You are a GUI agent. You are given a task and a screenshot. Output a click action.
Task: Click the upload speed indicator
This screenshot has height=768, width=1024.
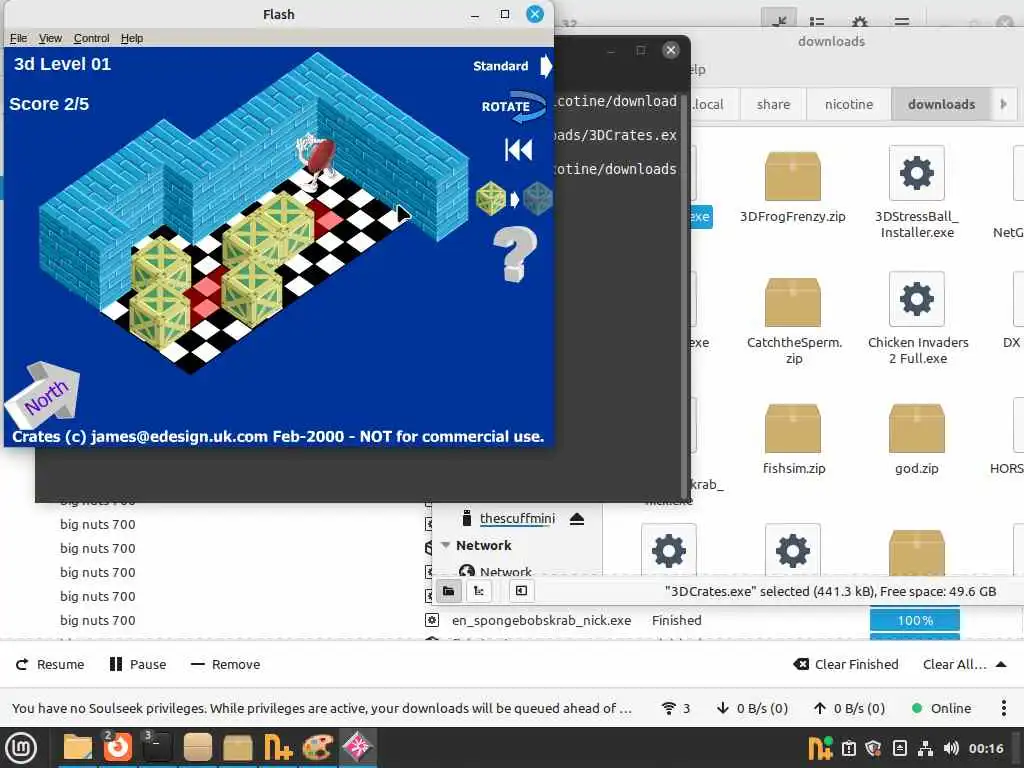point(849,709)
